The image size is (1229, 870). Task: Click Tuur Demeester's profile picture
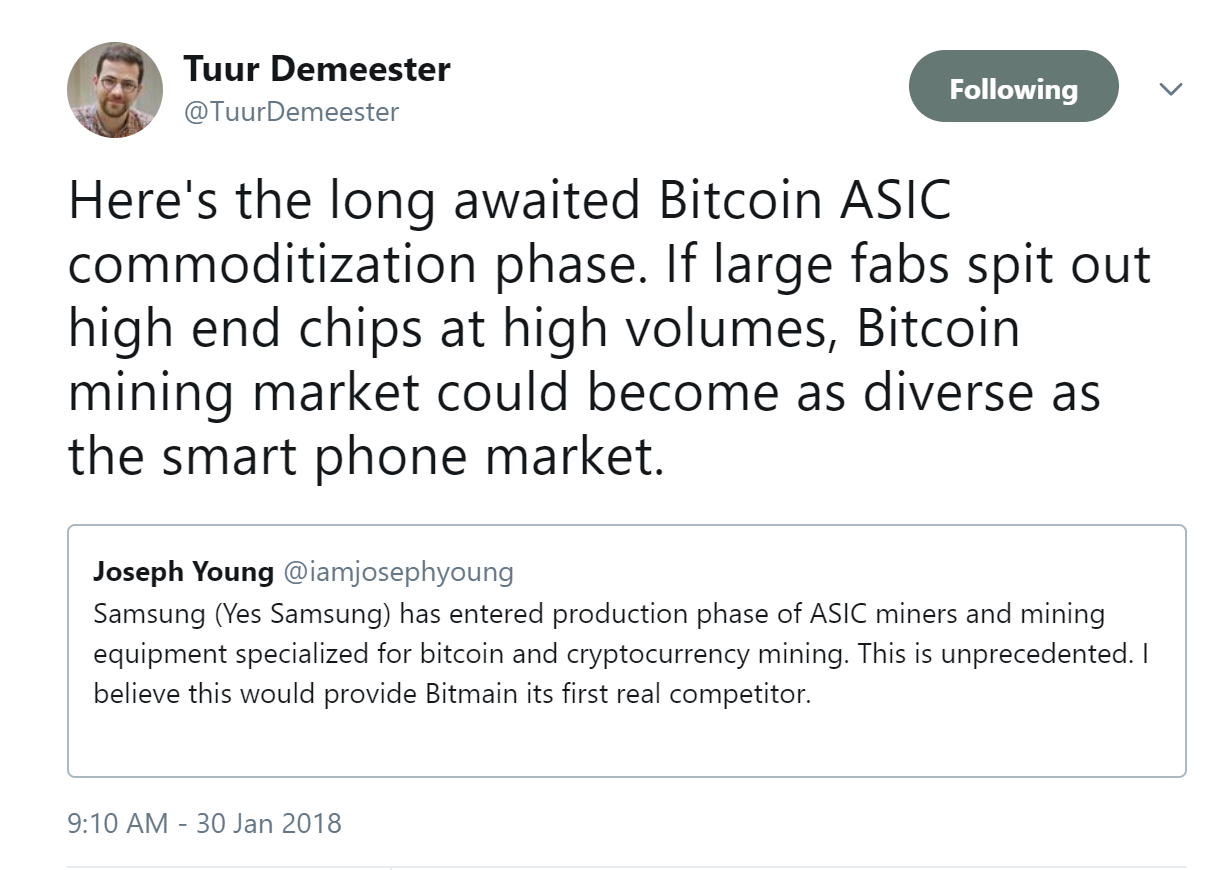113,89
